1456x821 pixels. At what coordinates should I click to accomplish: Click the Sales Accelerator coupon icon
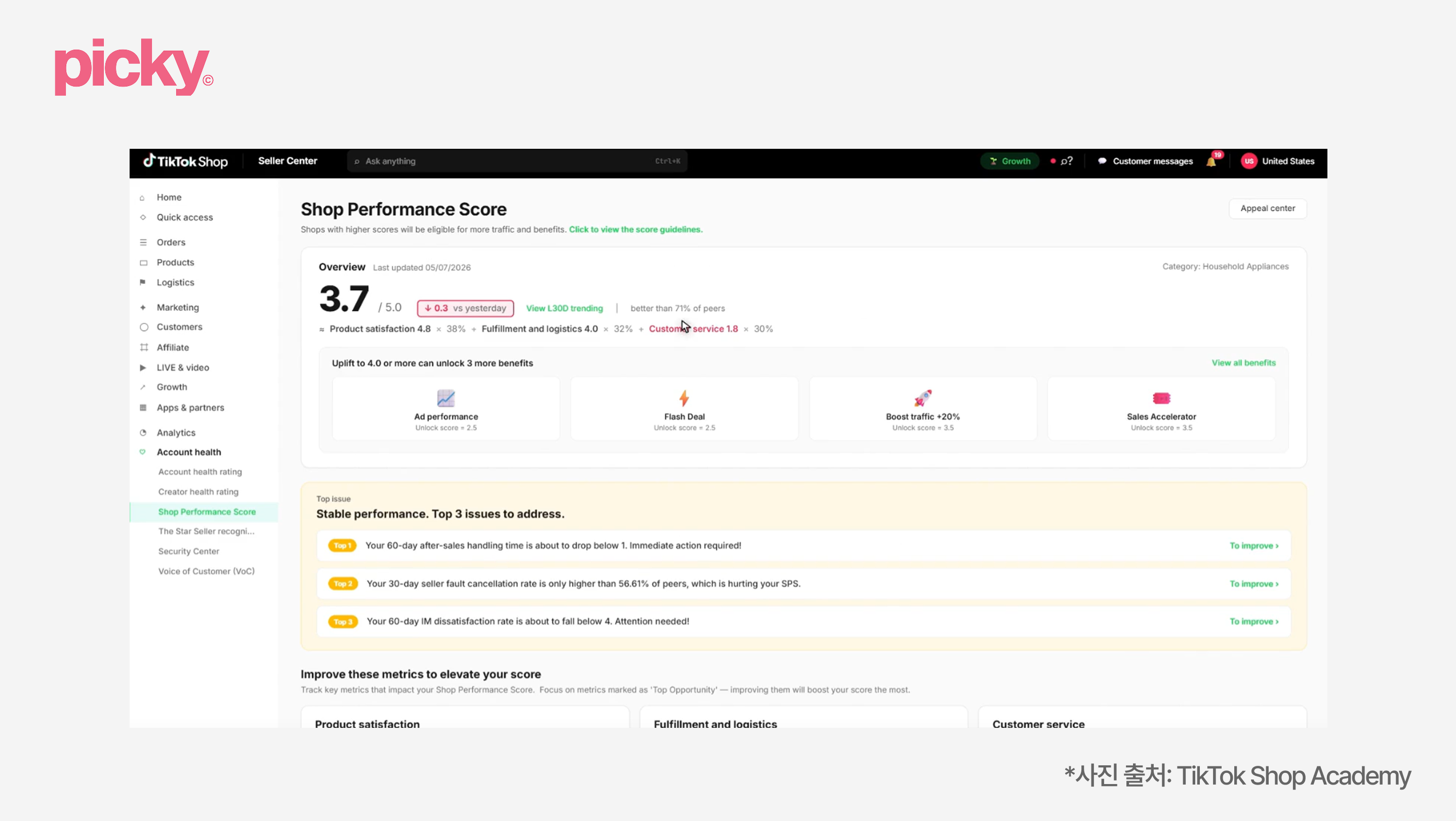[x=1161, y=398]
